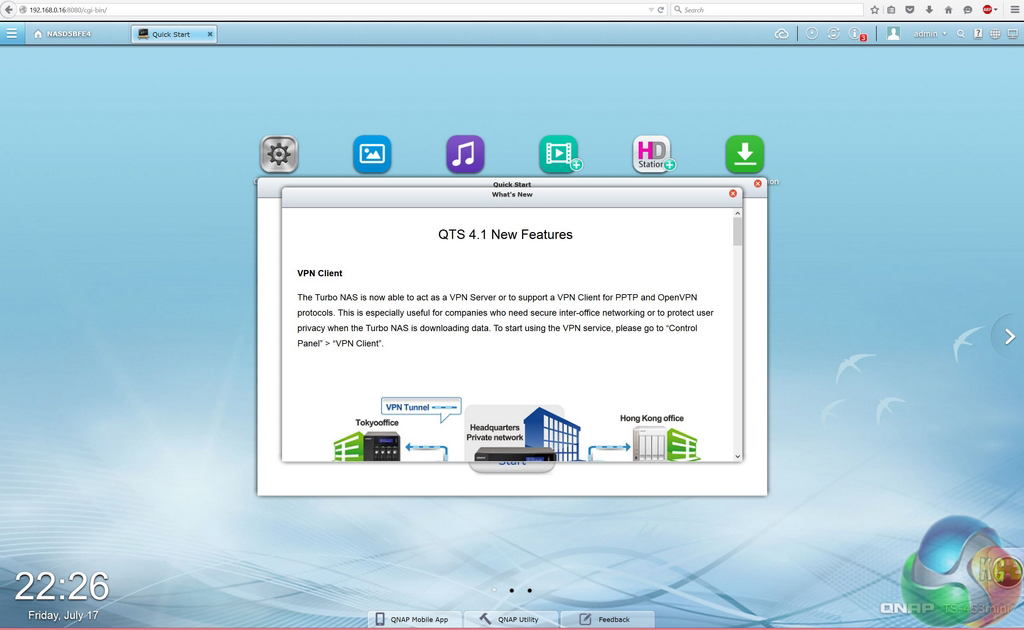Close the What's New dialog
The height and width of the screenshot is (630, 1024).
(733, 193)
